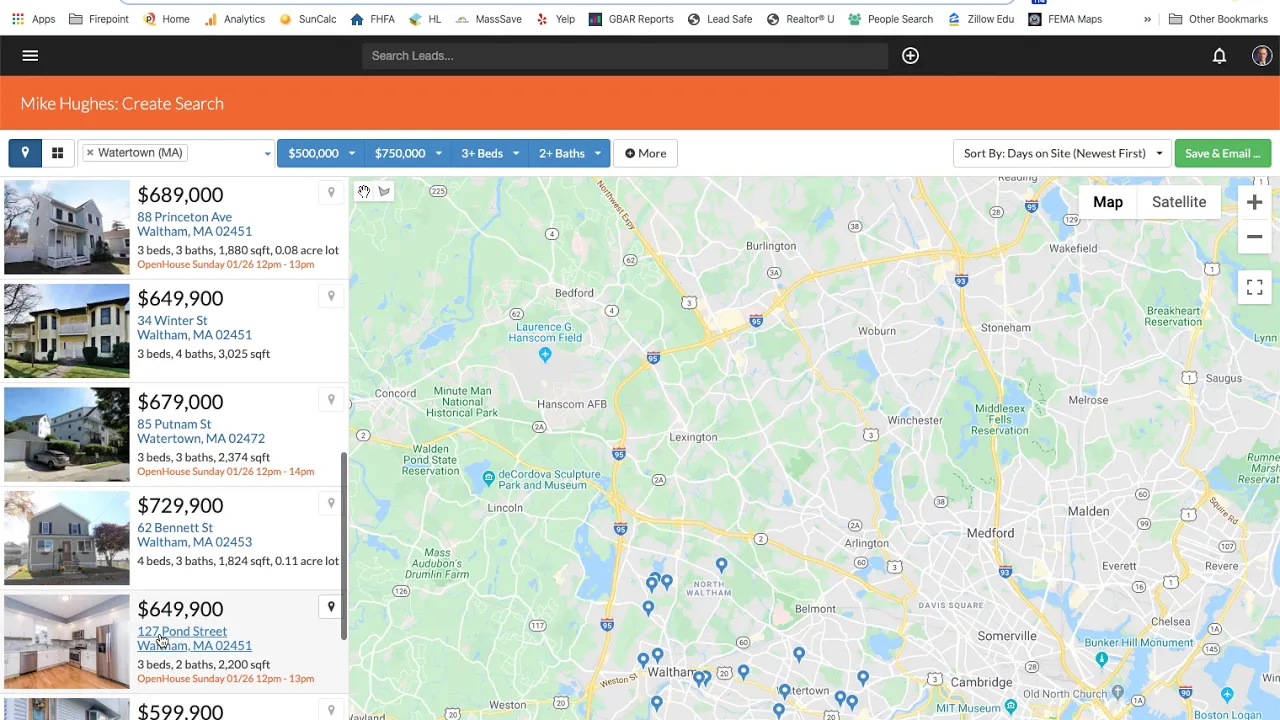Open the Yelp bookmark
Screen dimensions: 1280x720
(556, 19)
